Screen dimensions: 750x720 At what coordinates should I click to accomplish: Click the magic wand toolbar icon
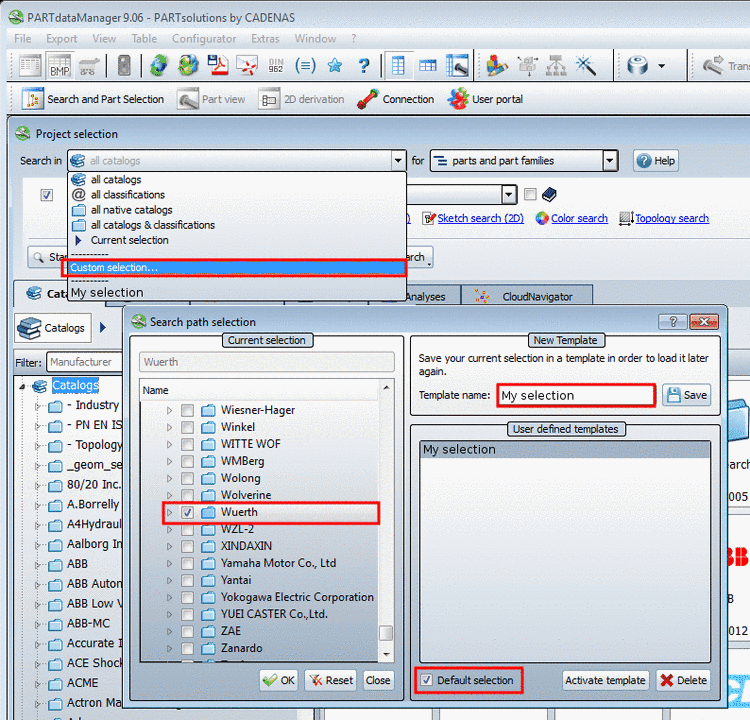coord(586,66)
